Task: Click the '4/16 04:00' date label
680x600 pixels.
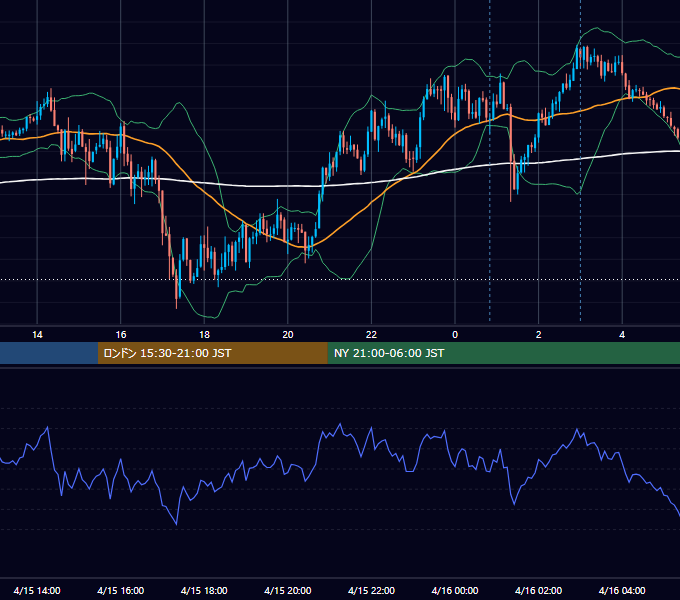Action: pyautogui.click(x=622, y=590)
